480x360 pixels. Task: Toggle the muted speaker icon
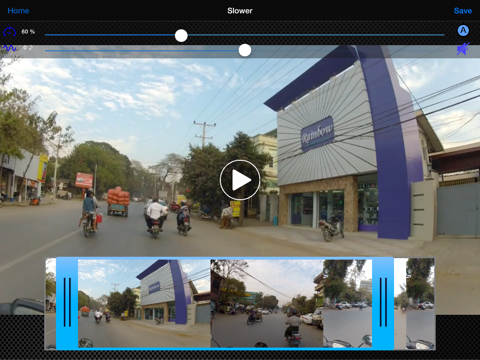(463, 49)
